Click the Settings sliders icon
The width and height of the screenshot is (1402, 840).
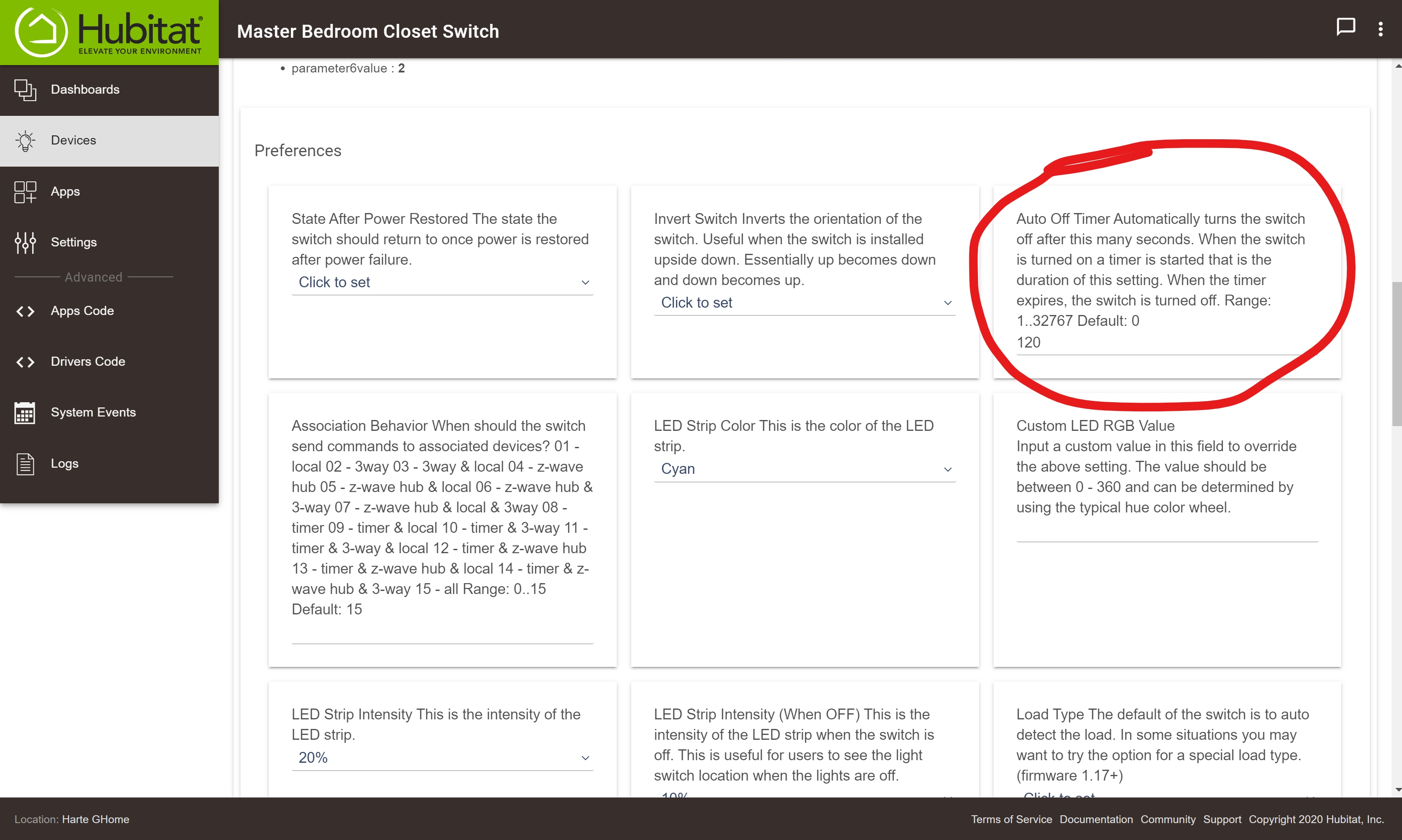pyautogui.click(x=25, y=242)
